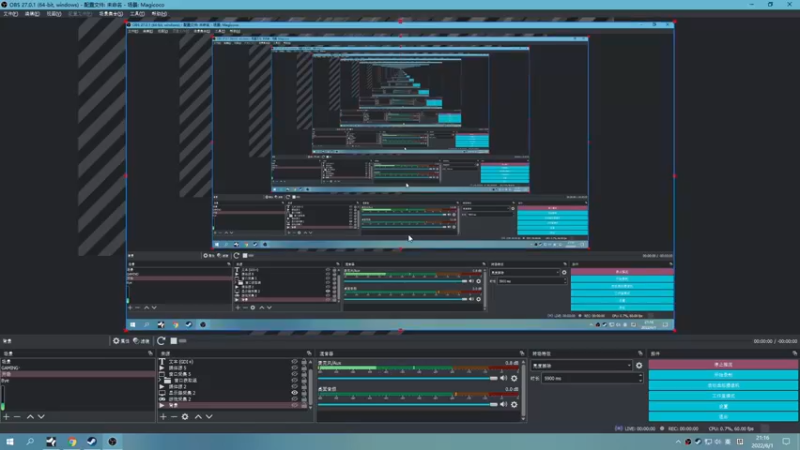800x450 pixels.
Task: Toggle visibility of 窗口采集 5 source
Action: pyautogui.click(x=294, y=374)
